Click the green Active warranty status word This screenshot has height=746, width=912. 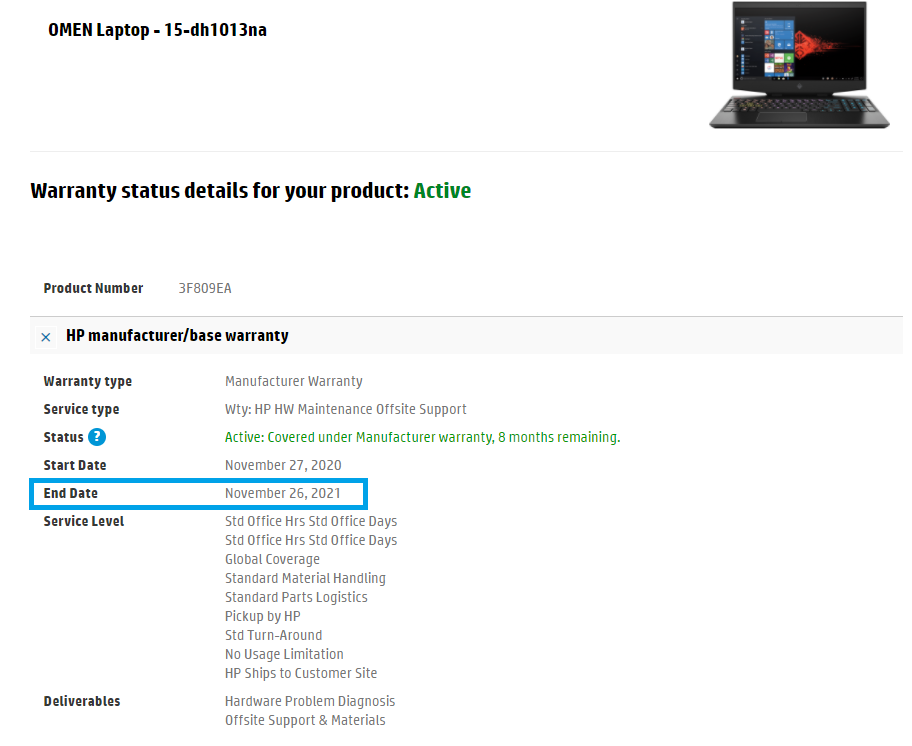pyautogui.click(x=442, y=191)
